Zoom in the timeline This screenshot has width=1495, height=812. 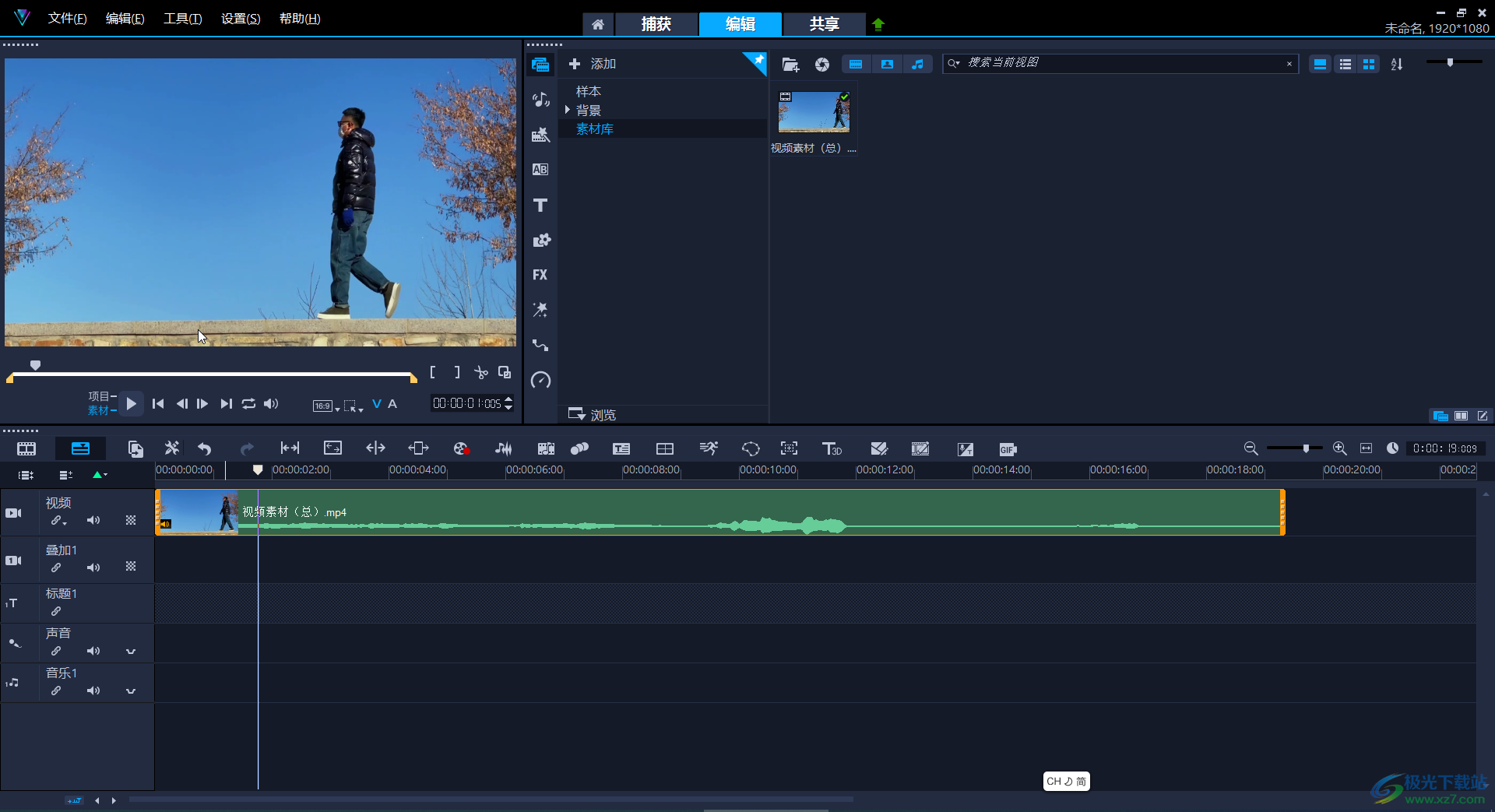click(x=1339, y=448)
